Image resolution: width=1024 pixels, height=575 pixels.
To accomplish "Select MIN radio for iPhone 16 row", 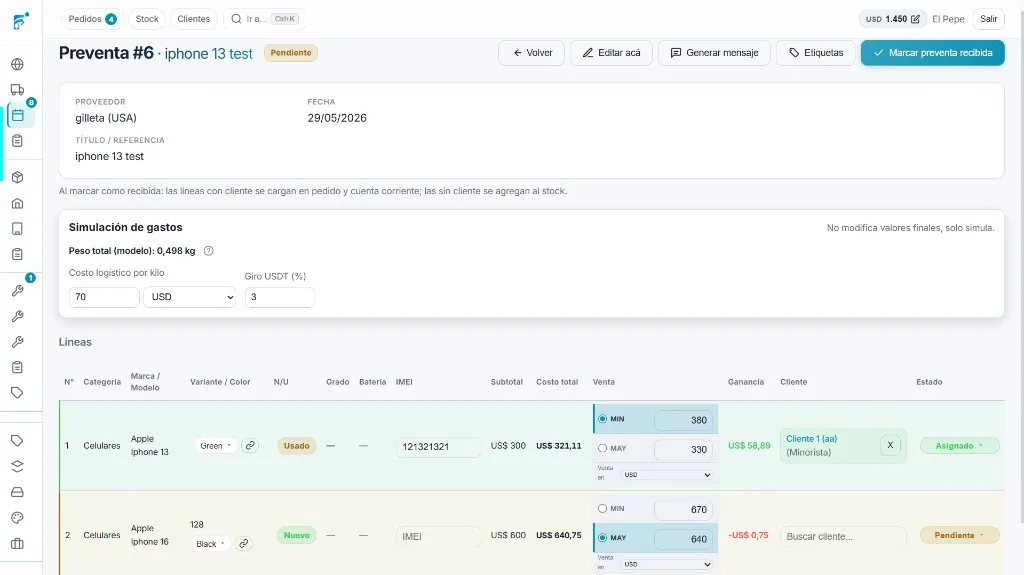I will click(602, 508).
